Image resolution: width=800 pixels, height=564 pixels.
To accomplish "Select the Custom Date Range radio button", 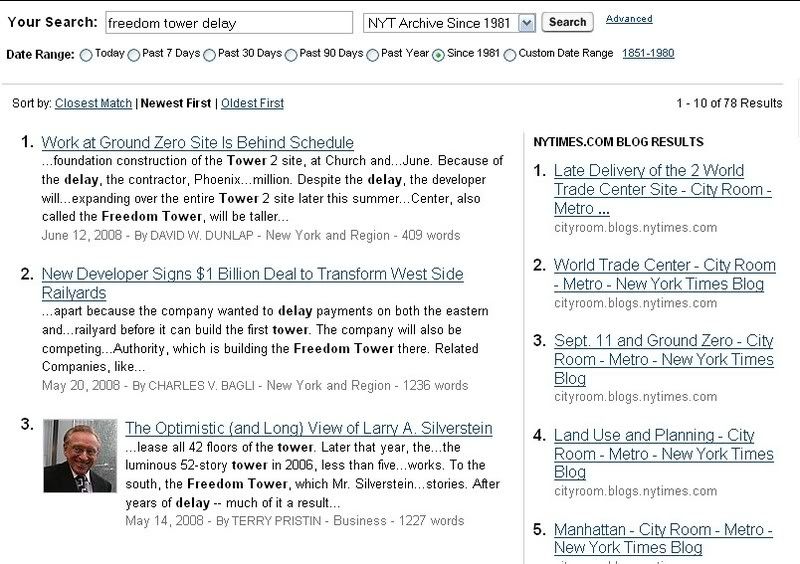I will (x=510, y=55).
